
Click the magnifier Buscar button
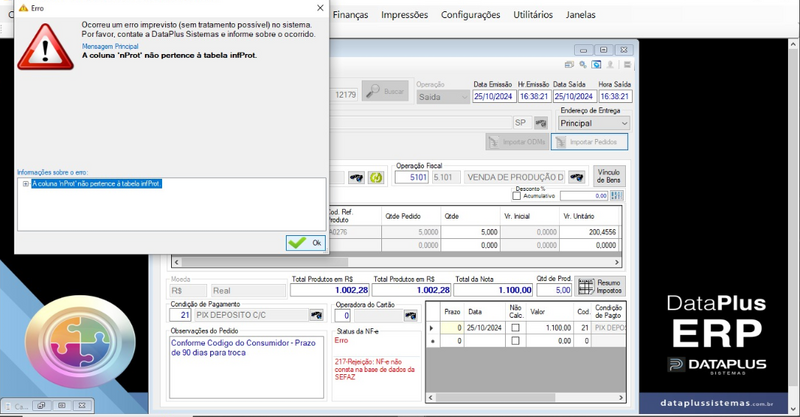(385, 91)
